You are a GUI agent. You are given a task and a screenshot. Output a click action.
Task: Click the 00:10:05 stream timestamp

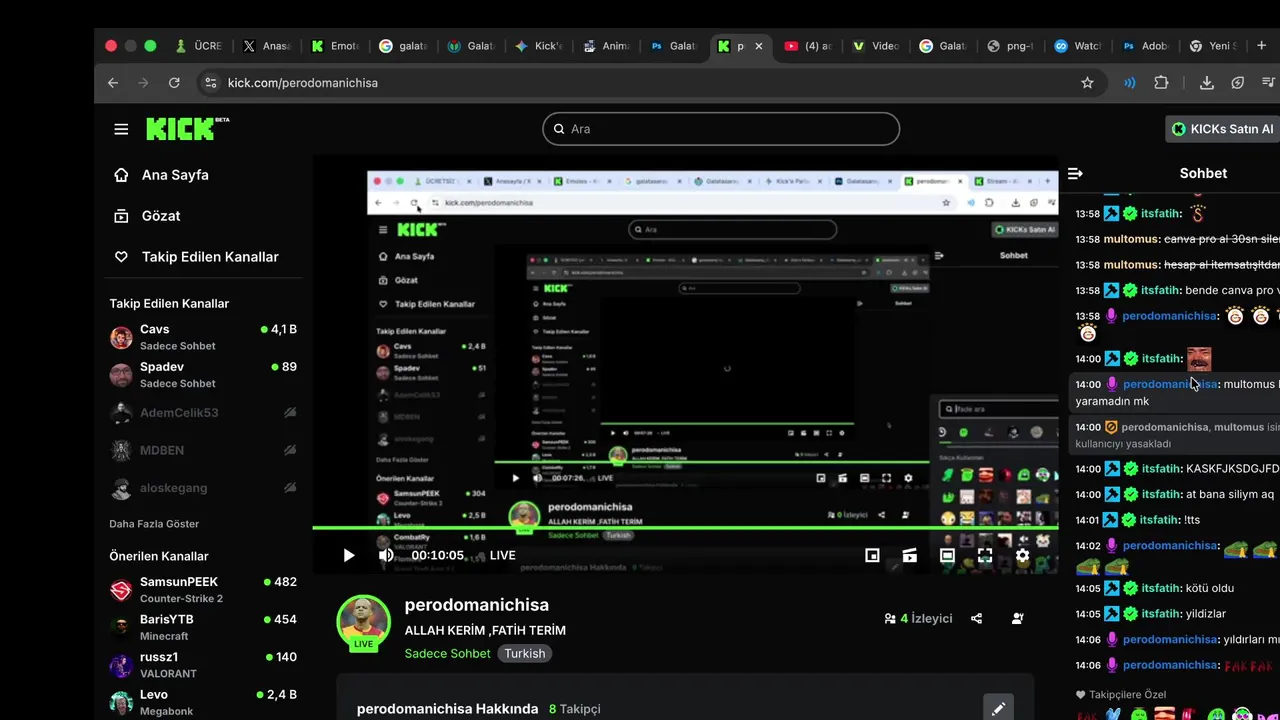pyautogui.click(x=438, y=555)
